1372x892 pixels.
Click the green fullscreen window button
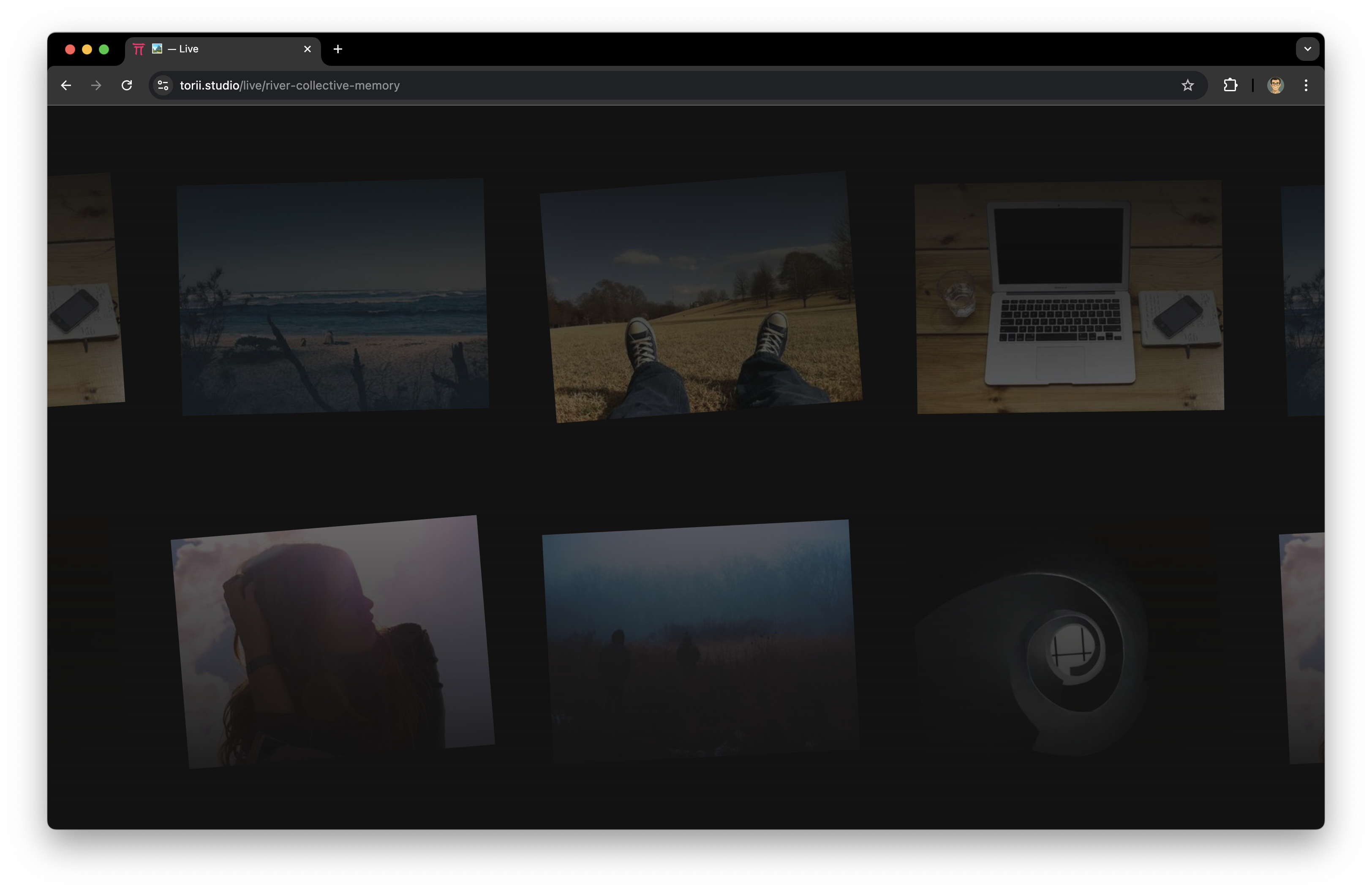coord(104,49)
